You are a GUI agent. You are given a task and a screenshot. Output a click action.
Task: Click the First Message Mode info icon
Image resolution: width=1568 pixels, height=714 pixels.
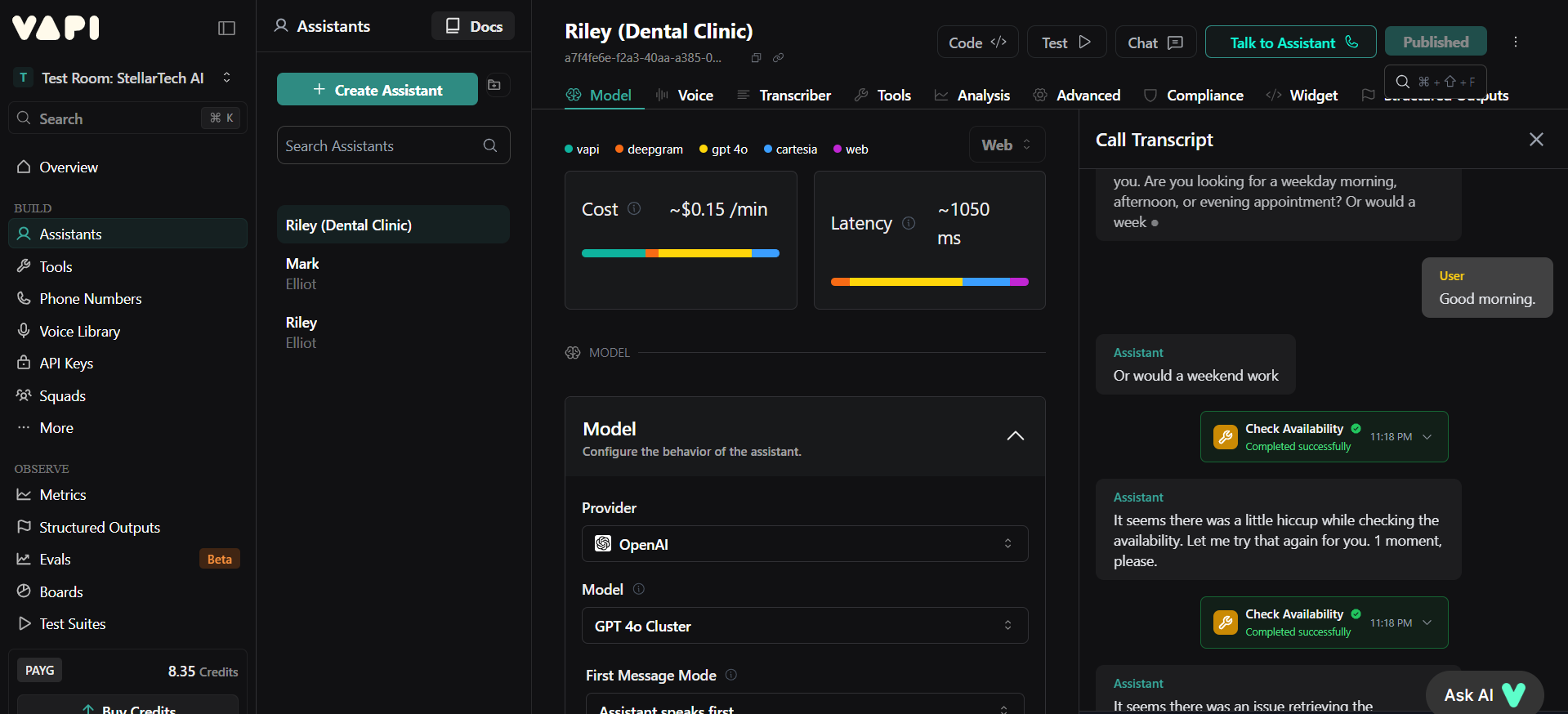[x=731, y=675]
